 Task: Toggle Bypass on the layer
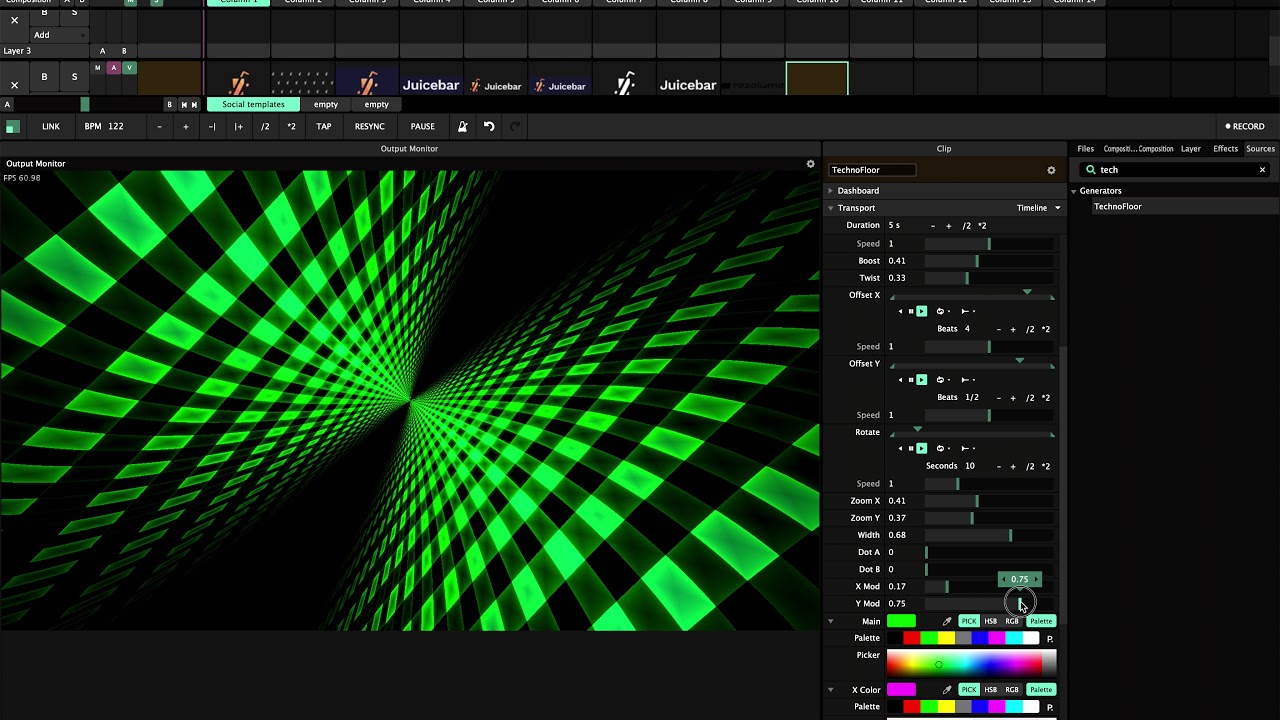click(x=44, y=77)
